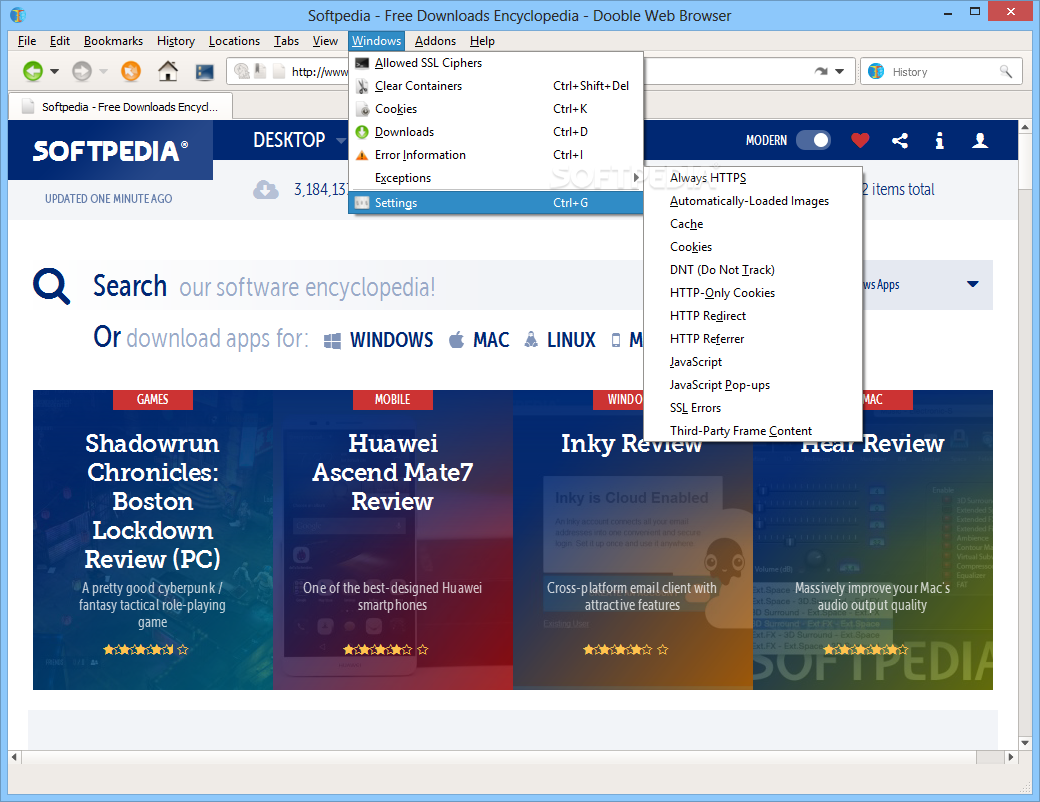
Task: Click the info 'i' icon on Softpedia header
Action: [x=939, y=140]
